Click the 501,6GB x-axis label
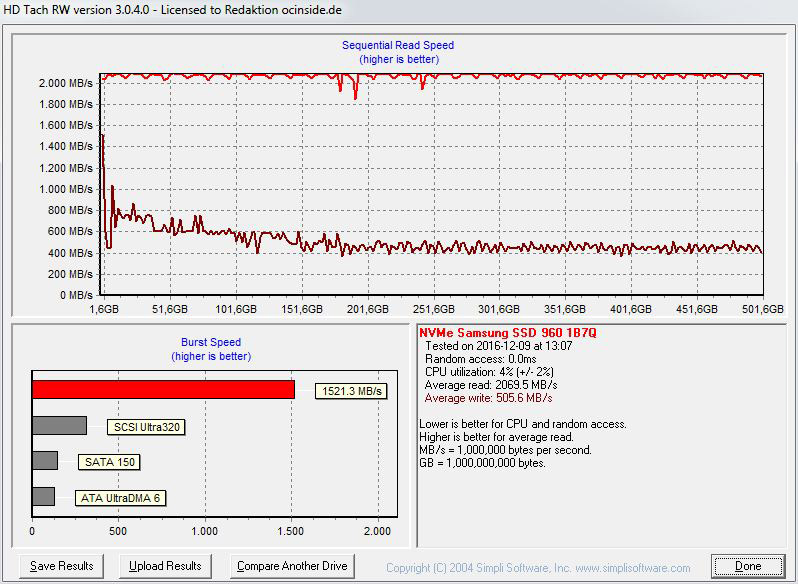This screenshot has height=584, width=798. pyautogui.click(x=763, y=309)
